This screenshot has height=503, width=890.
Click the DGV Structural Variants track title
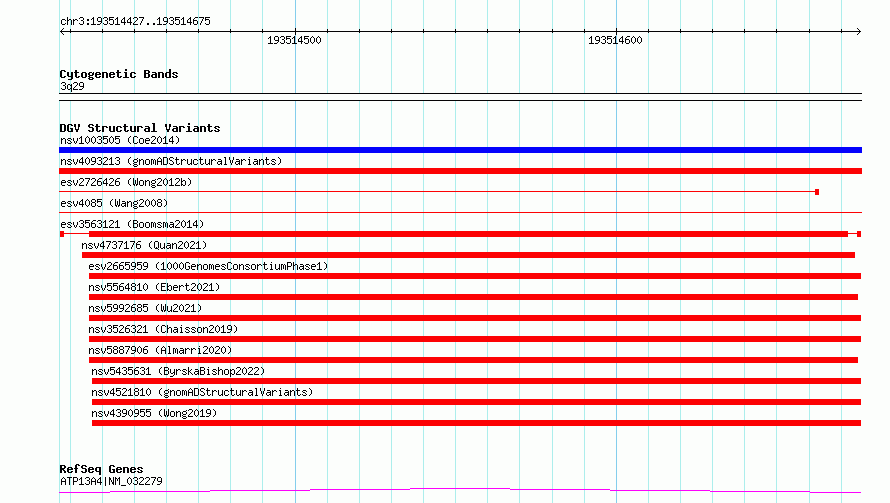tap(140, 128)
